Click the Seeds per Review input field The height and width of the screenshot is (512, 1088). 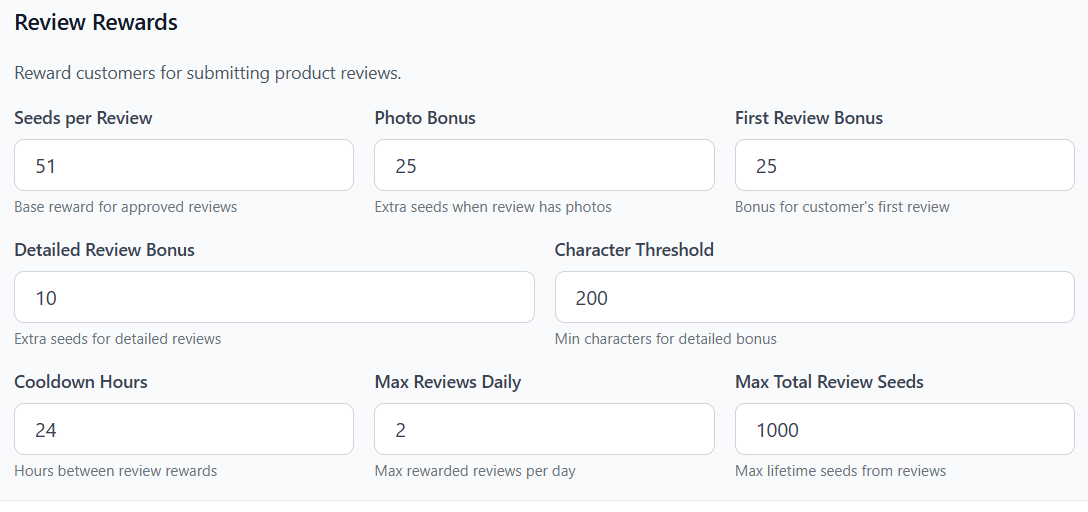pos(183,165)
